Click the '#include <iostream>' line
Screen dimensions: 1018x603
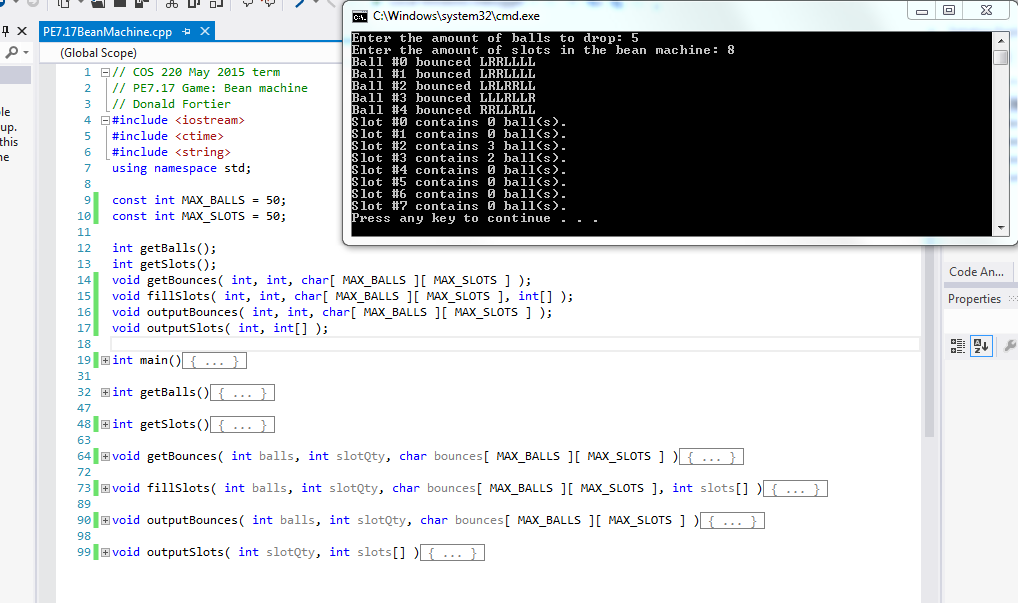[178, 120]
